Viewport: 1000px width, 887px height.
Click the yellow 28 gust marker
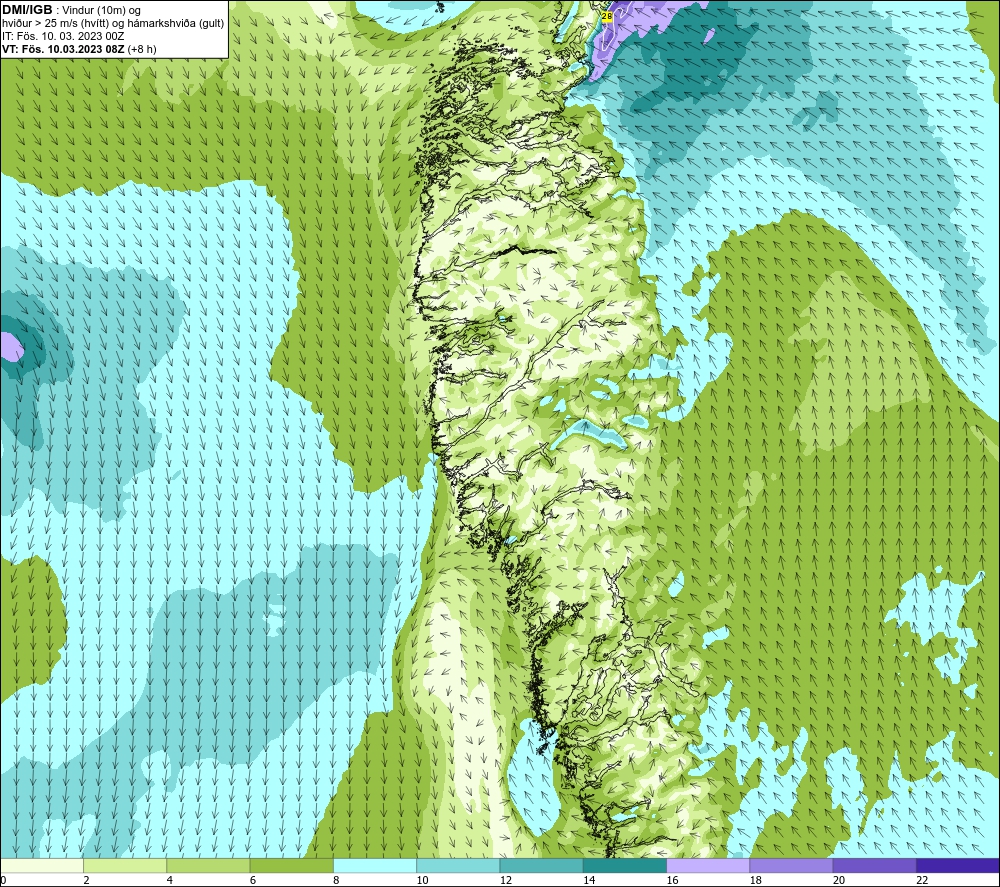click(607, 17)
